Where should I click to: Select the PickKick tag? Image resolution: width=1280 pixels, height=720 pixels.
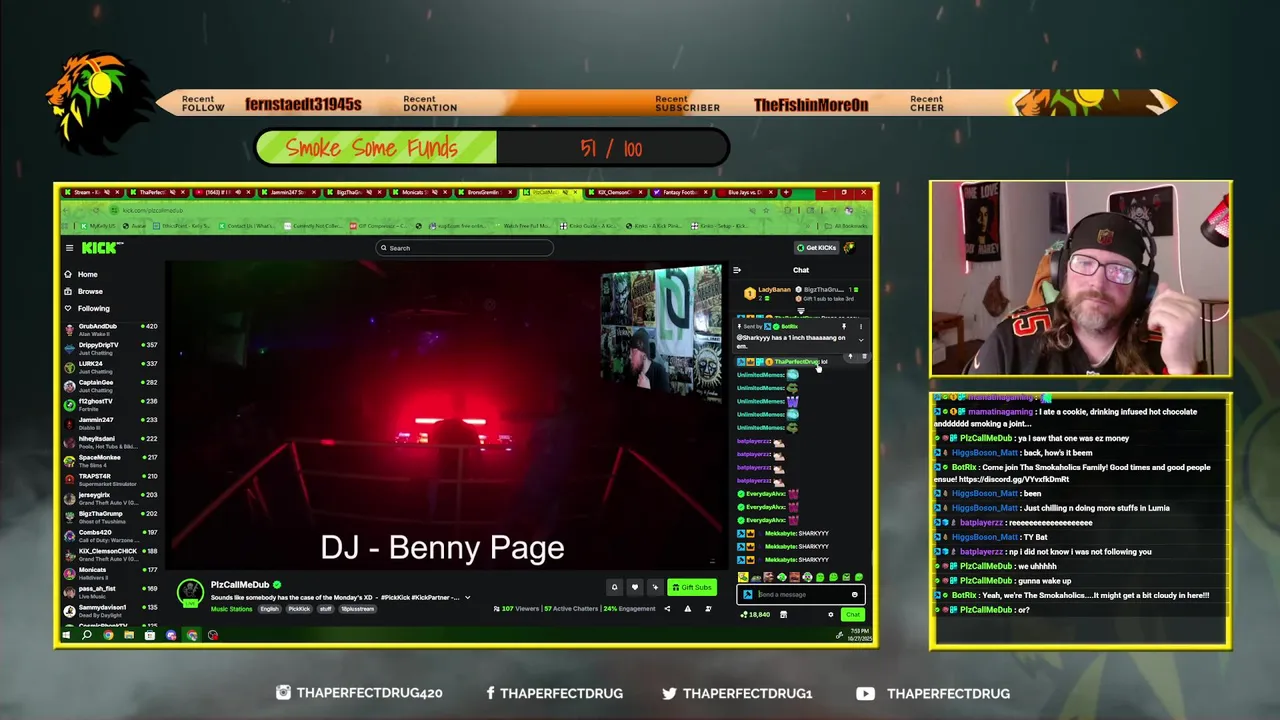pos(299,608)
